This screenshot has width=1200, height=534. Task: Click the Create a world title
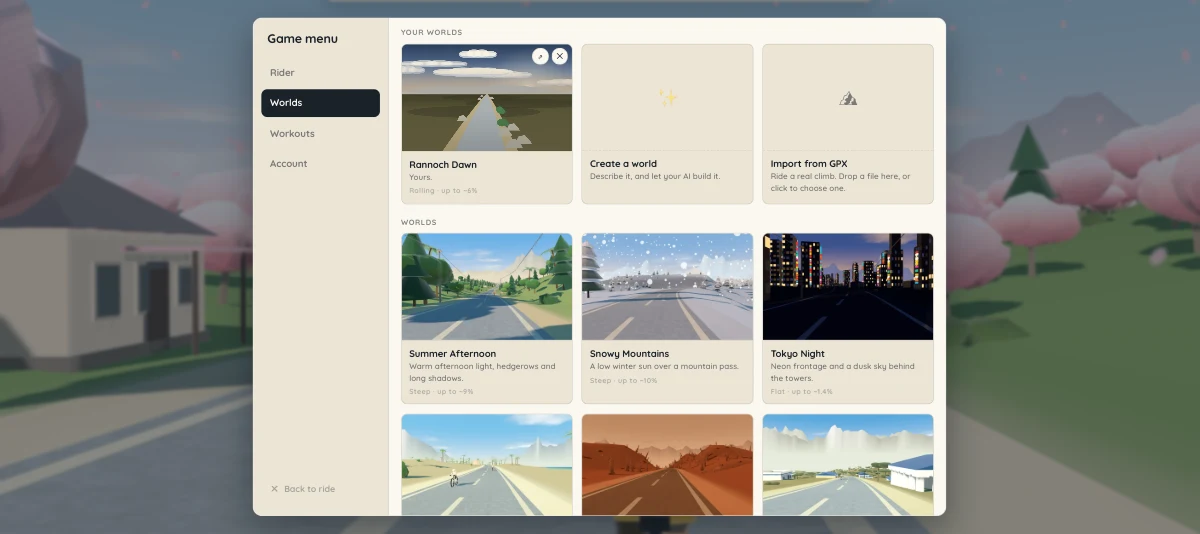623,164
